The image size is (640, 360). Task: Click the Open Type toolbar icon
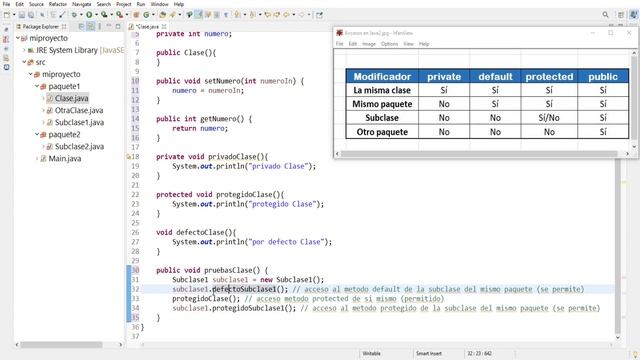pyautogui.click(x=162, y=15)
